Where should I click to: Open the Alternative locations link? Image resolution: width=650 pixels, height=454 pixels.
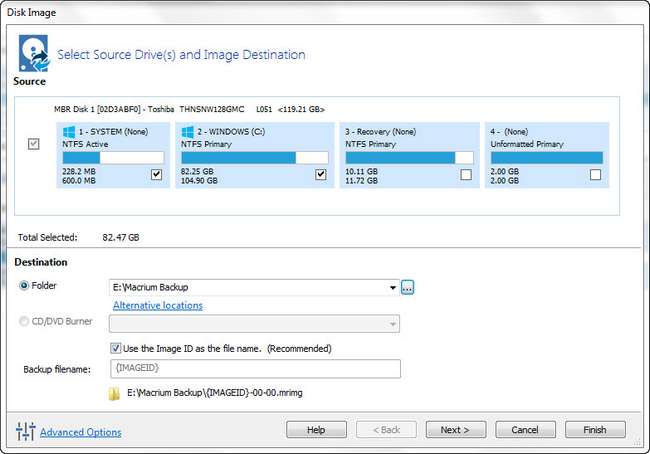coord(157,305)
